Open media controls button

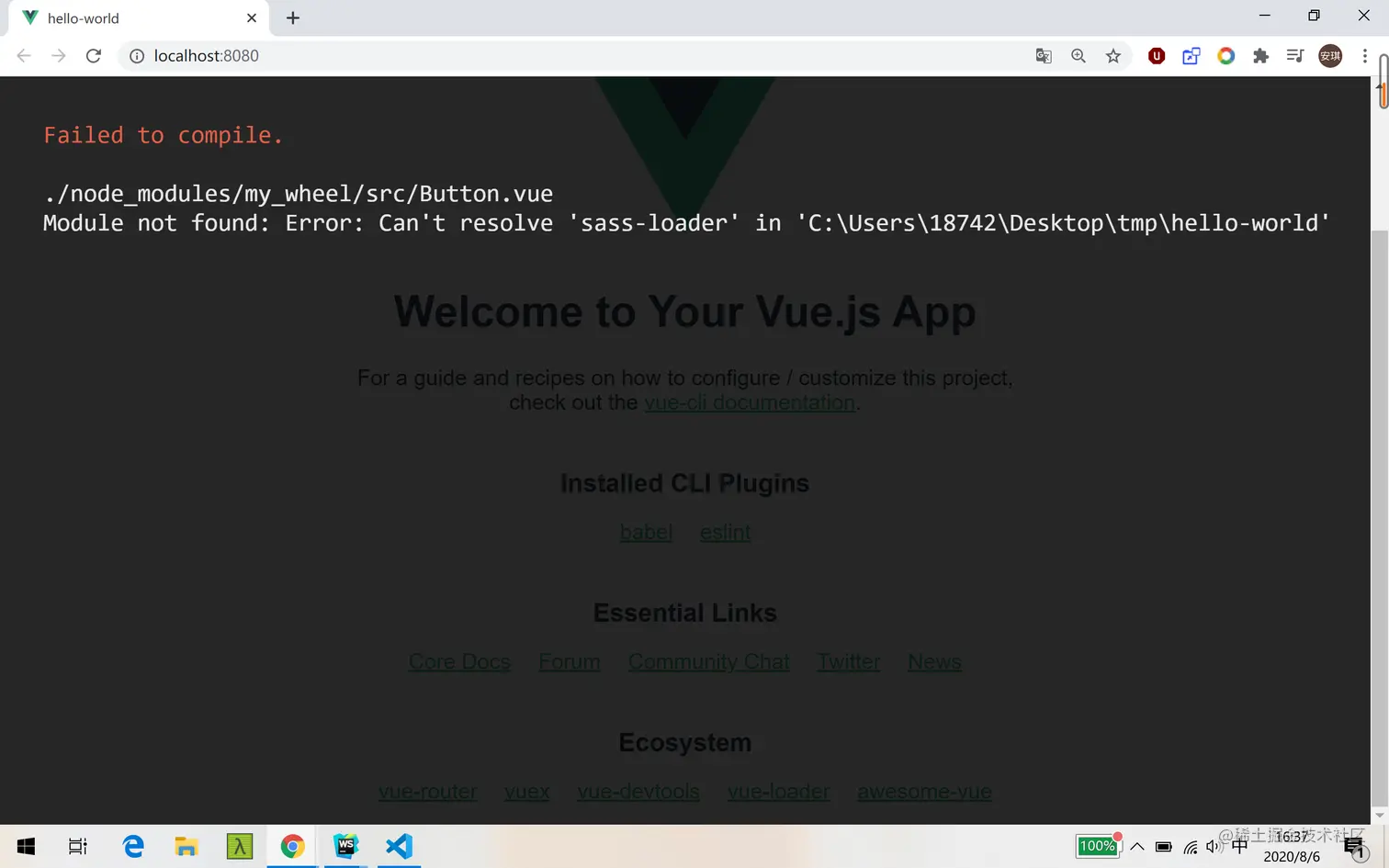(1295, 56)
